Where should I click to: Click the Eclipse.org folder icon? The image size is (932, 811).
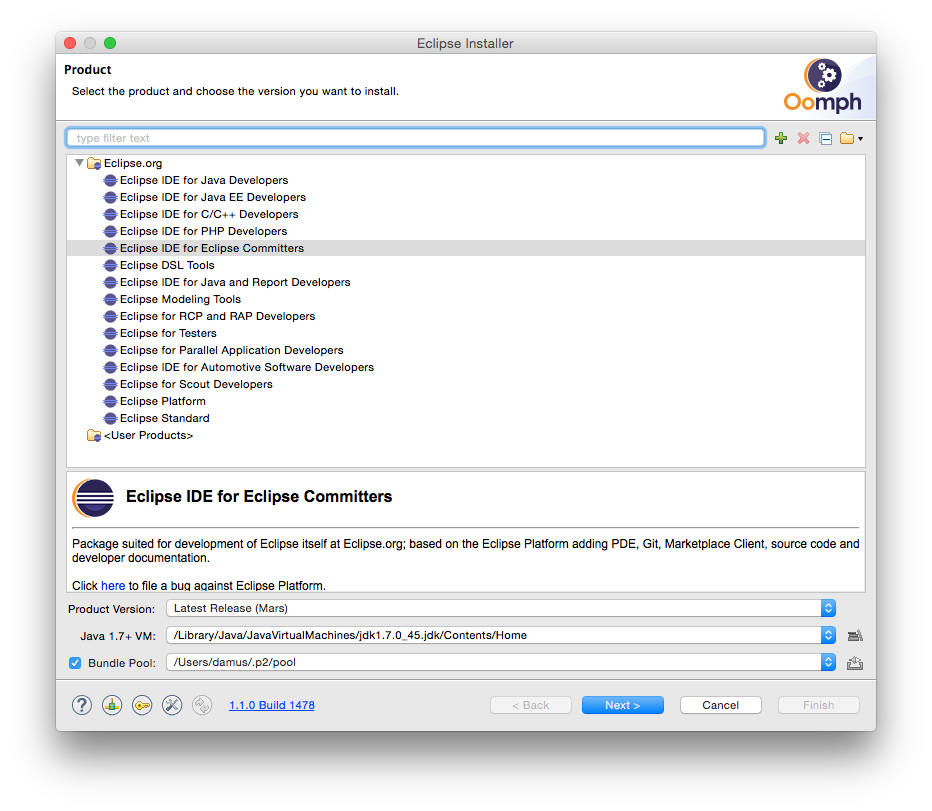click(x=94, y=163)
